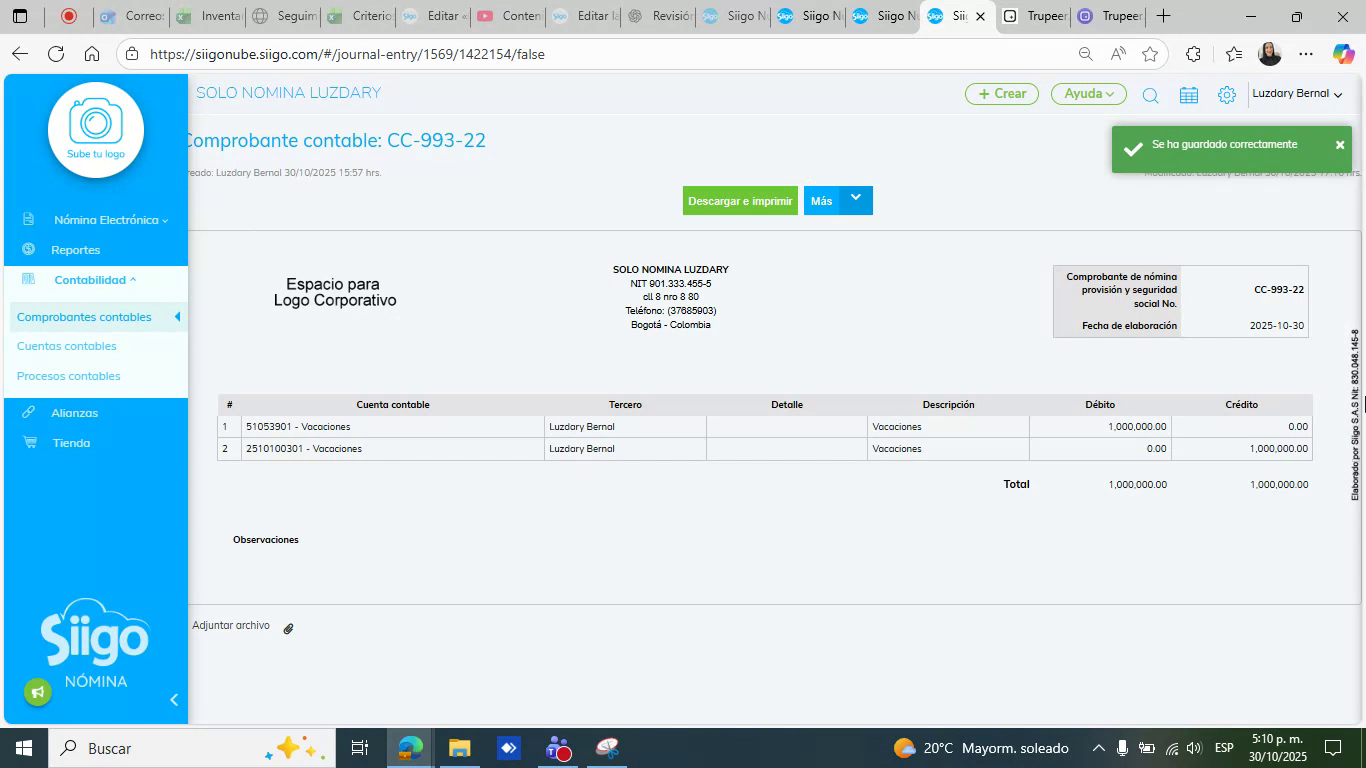This screenshot has width=1366, height=768.
Task: Open Tienda in sidebar
Action: 71,443
